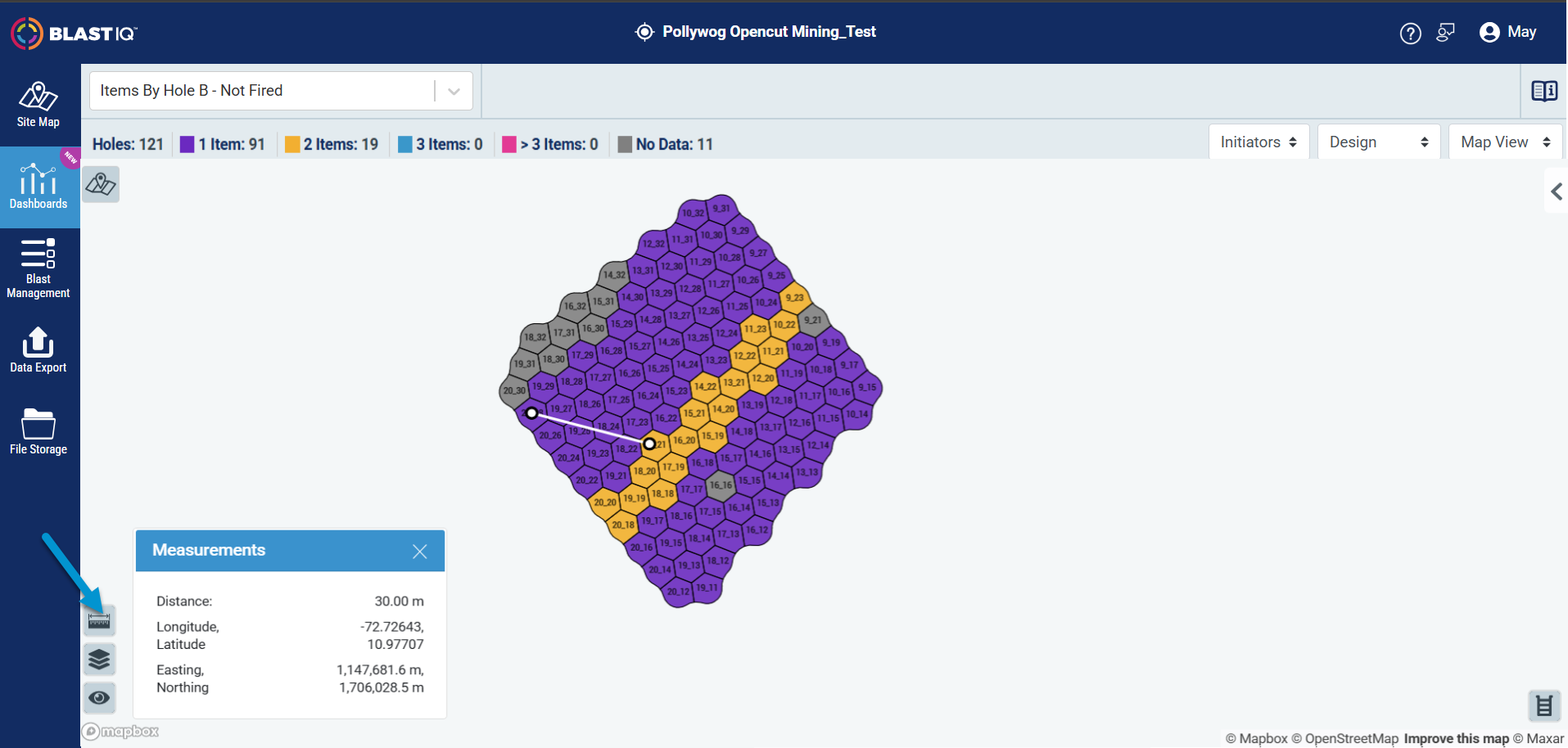Open File Storage in sidebar
Screen dimensions: 1568x748
tap(38, 431)
